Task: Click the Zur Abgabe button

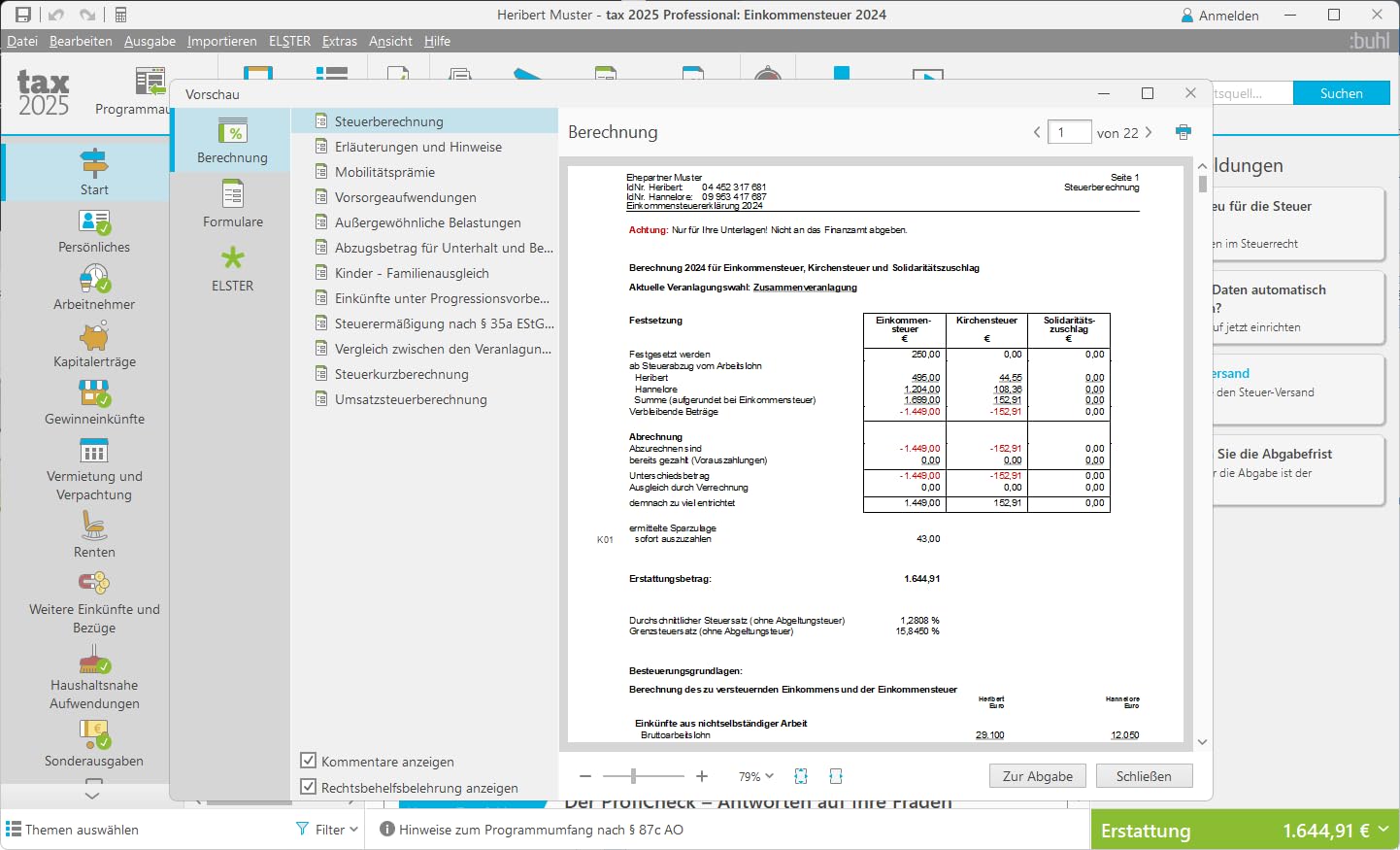Action: pyautogui.click(x=1037, y=776)
